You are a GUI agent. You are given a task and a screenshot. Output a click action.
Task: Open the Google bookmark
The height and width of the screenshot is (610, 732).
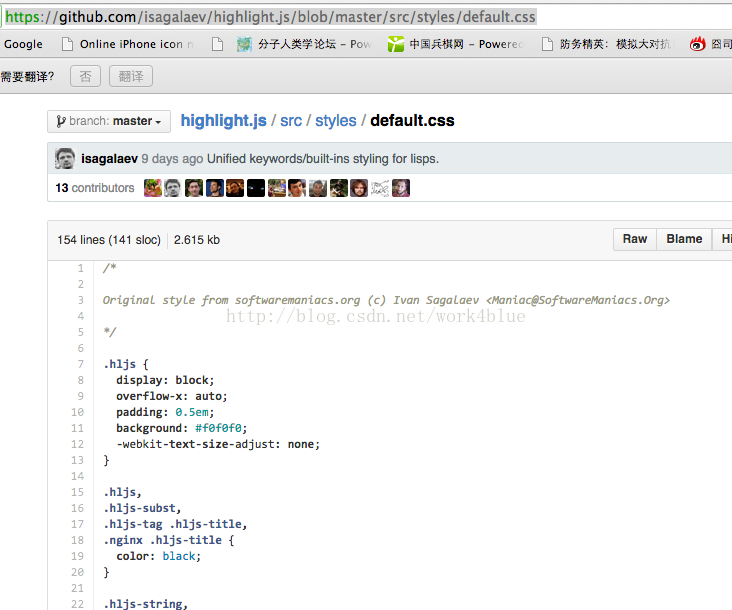click(23, 44)
